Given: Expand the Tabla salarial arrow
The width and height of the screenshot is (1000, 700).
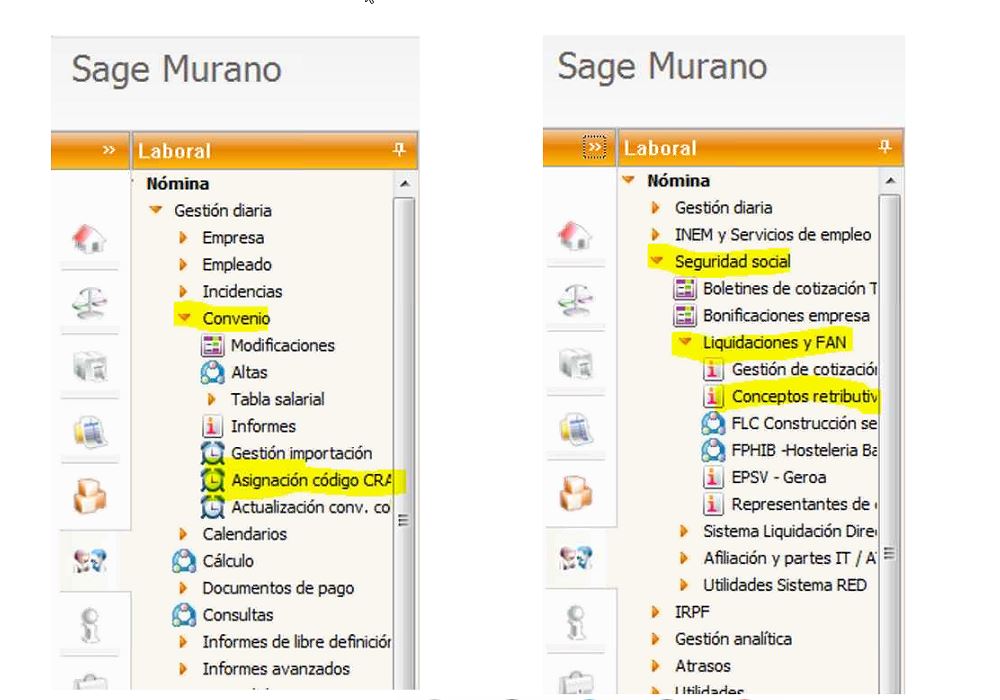Looking at the screenshot, I should 212,399.
